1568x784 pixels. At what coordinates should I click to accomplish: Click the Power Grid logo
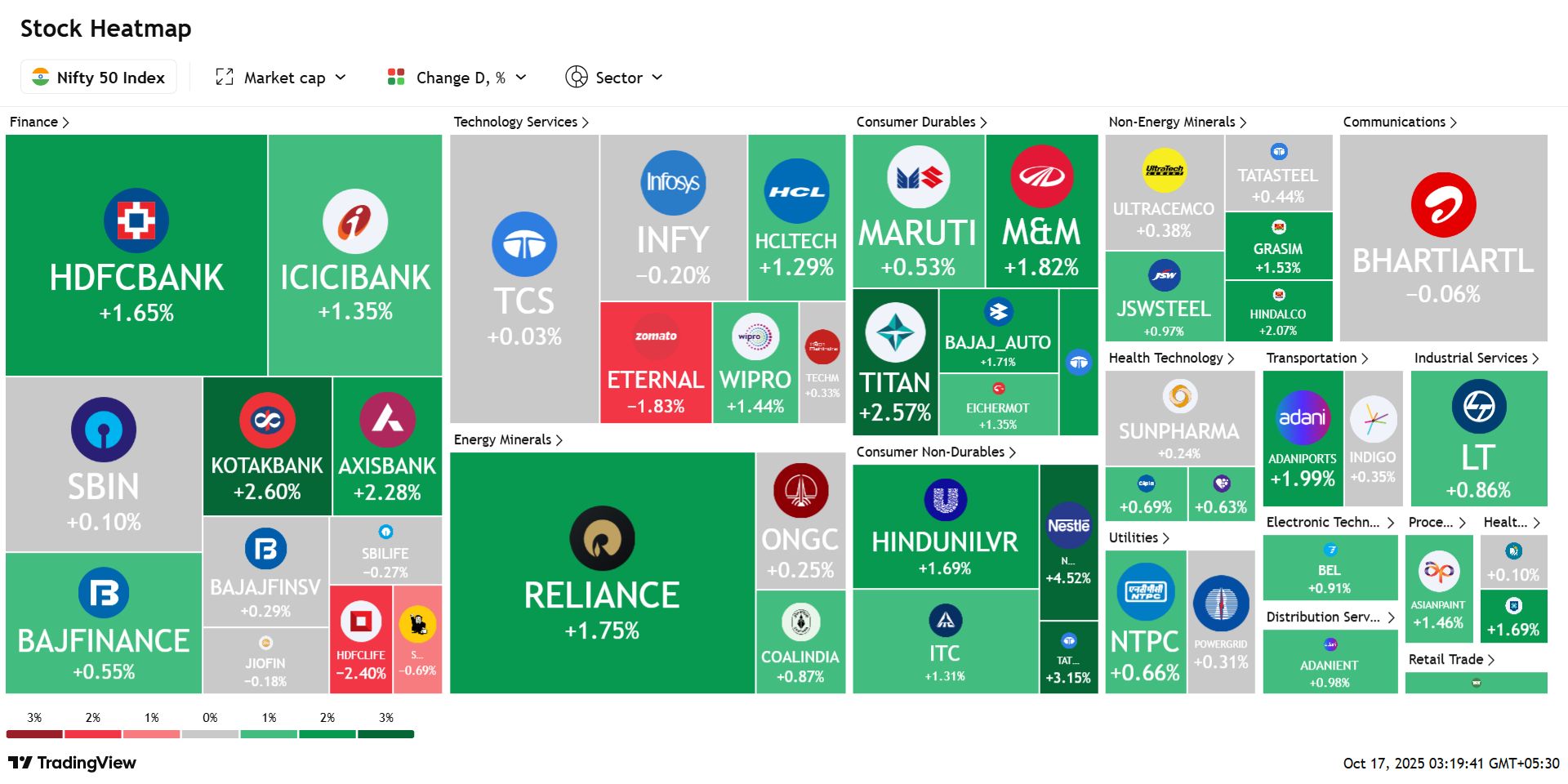[x=1221, y=604]
